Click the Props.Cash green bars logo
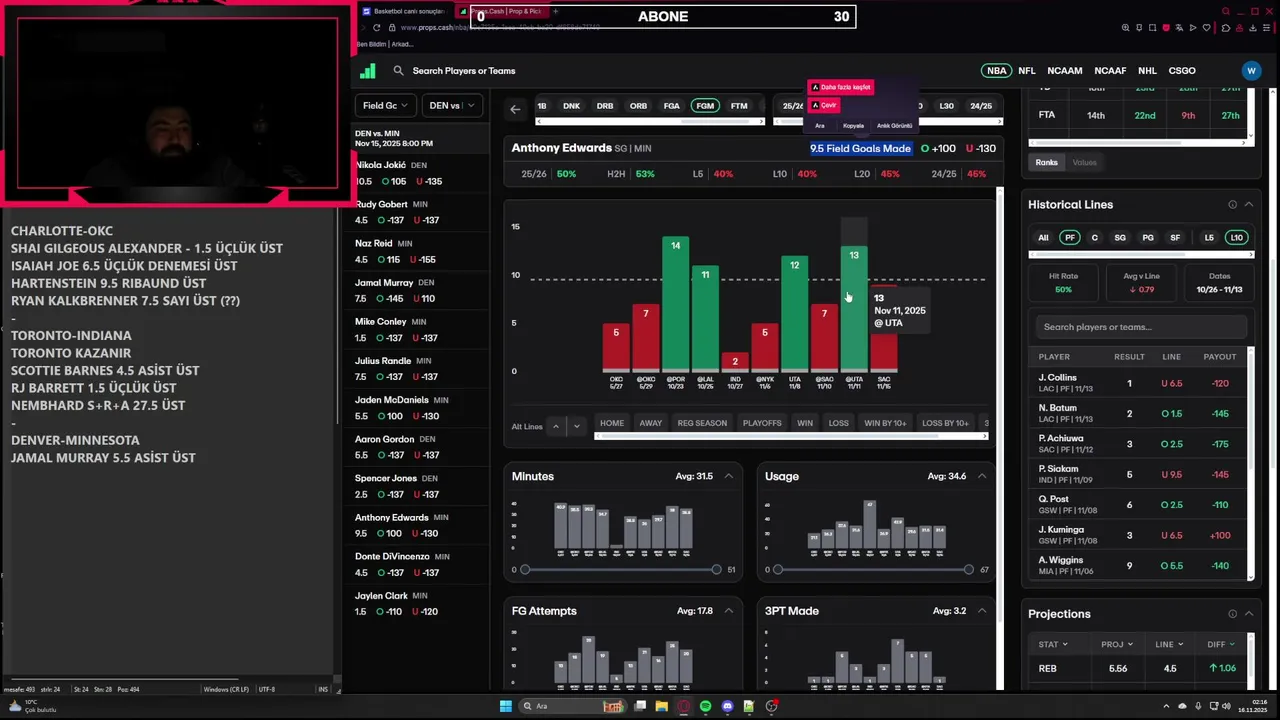Image resolution: width=1280 pixels, height=720 pixels. pyautogui.click(x=368, y=71)
